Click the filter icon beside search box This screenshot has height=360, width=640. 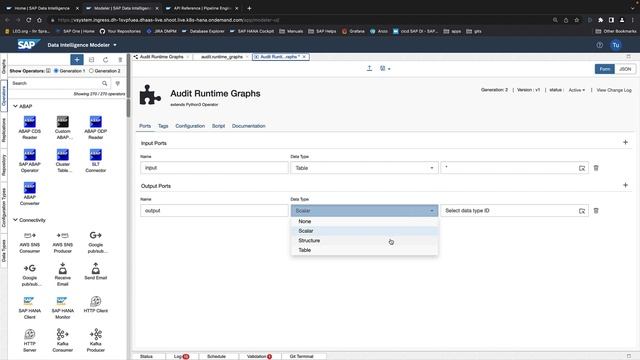tap(118, 83)
